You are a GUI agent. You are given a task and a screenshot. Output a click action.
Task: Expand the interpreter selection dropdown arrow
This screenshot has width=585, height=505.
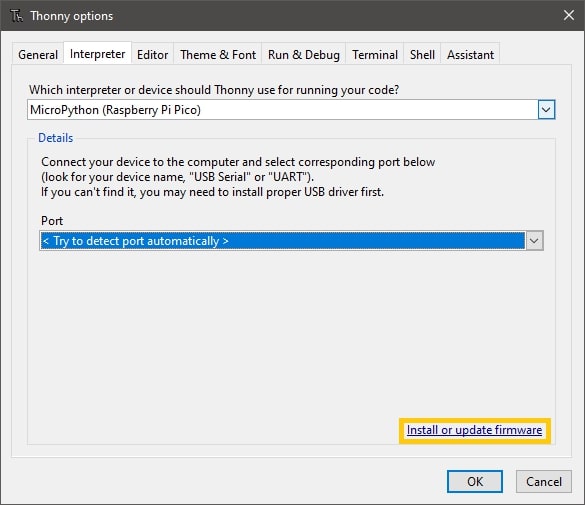(x=546, y=110)
